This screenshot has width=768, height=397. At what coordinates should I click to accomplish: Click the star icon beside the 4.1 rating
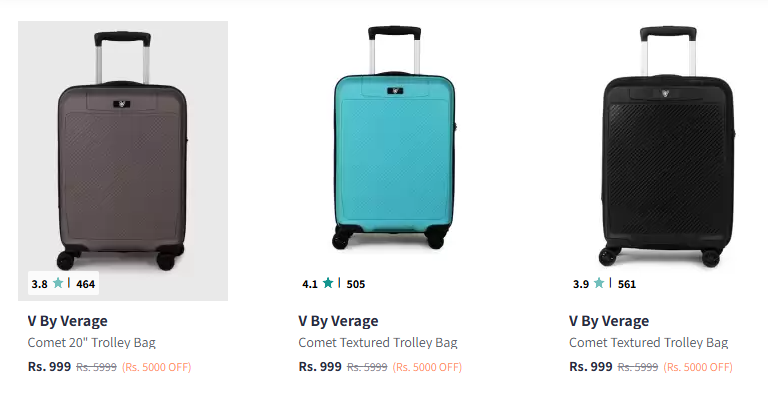pos(328,283)
